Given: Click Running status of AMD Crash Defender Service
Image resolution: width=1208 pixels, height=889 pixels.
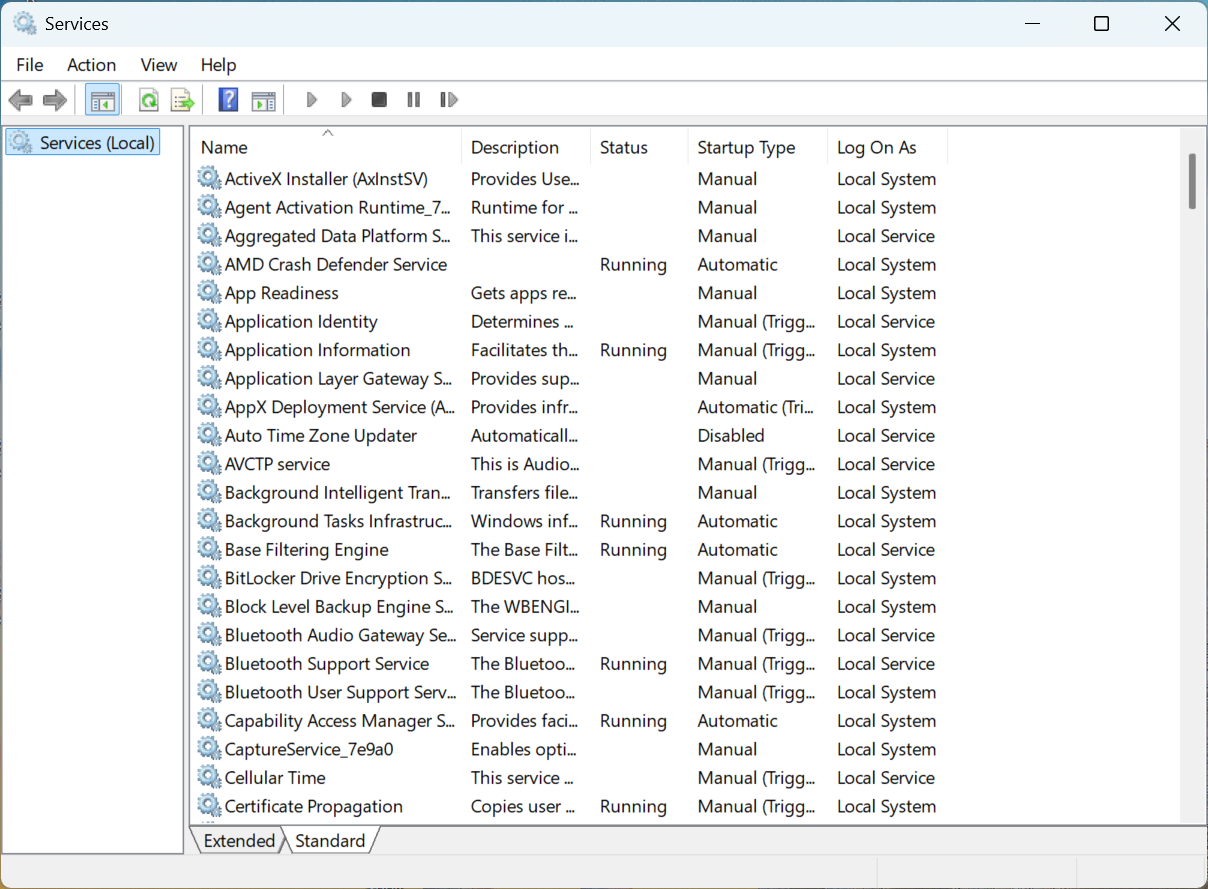Looking at the screenshot, I should (x=633, y=264).
